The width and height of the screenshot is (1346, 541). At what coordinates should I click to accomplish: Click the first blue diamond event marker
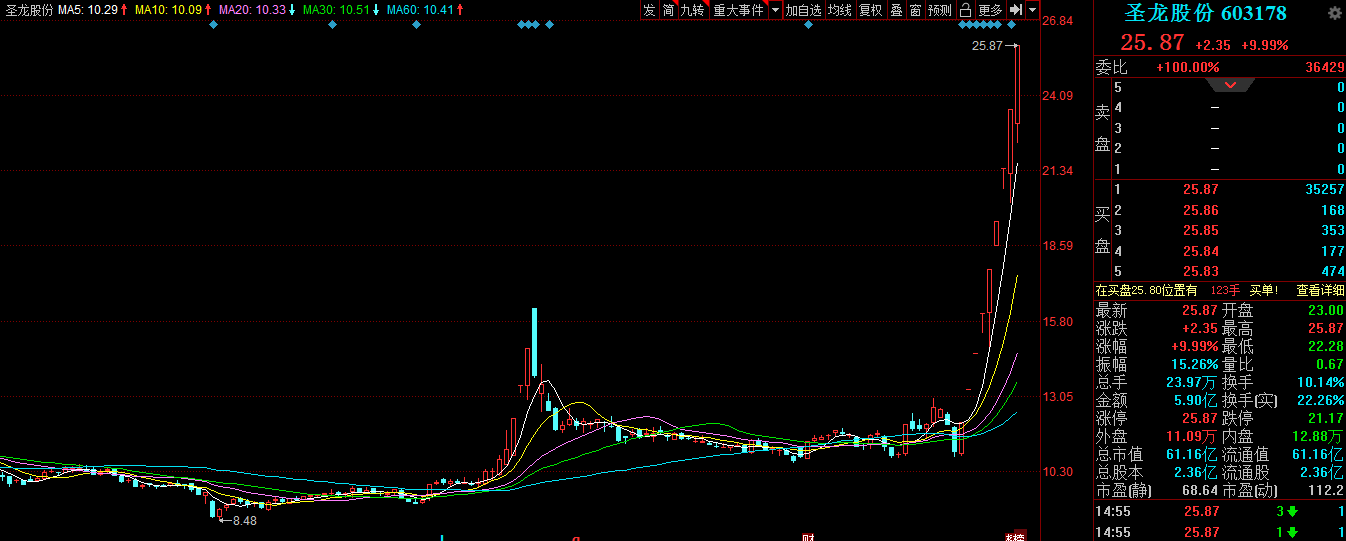[213, 25]
